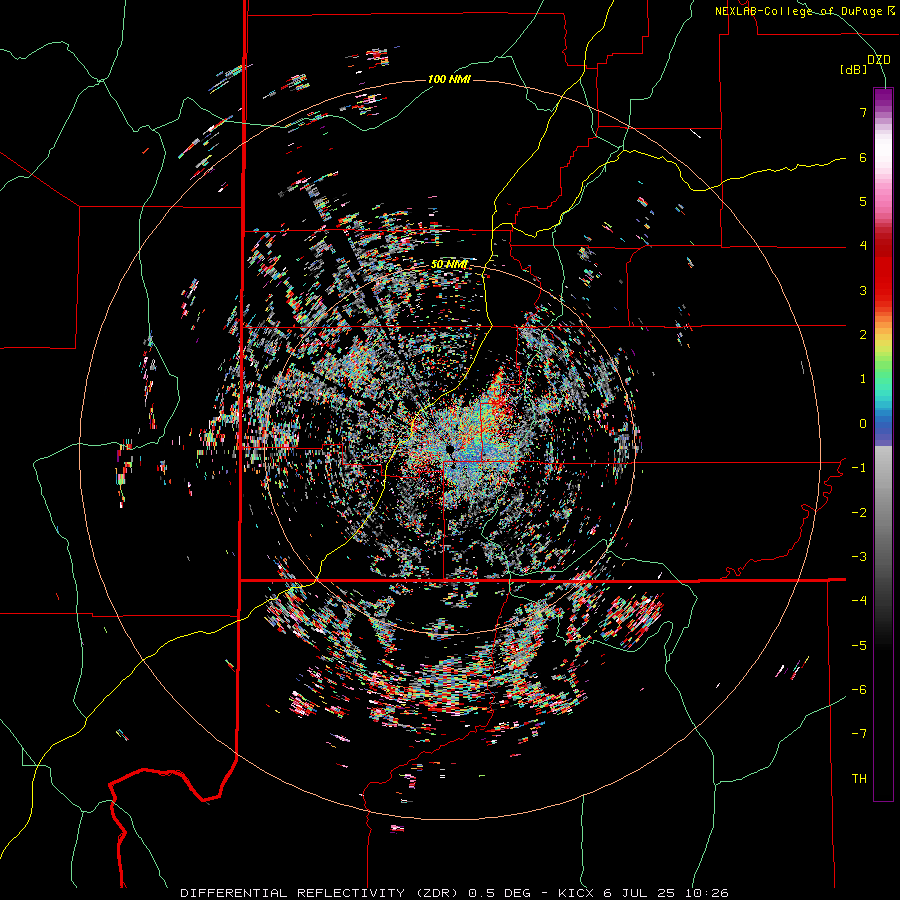Click the colorbar value label "-3"
The image size is (900, 900).
click(859, 557)
